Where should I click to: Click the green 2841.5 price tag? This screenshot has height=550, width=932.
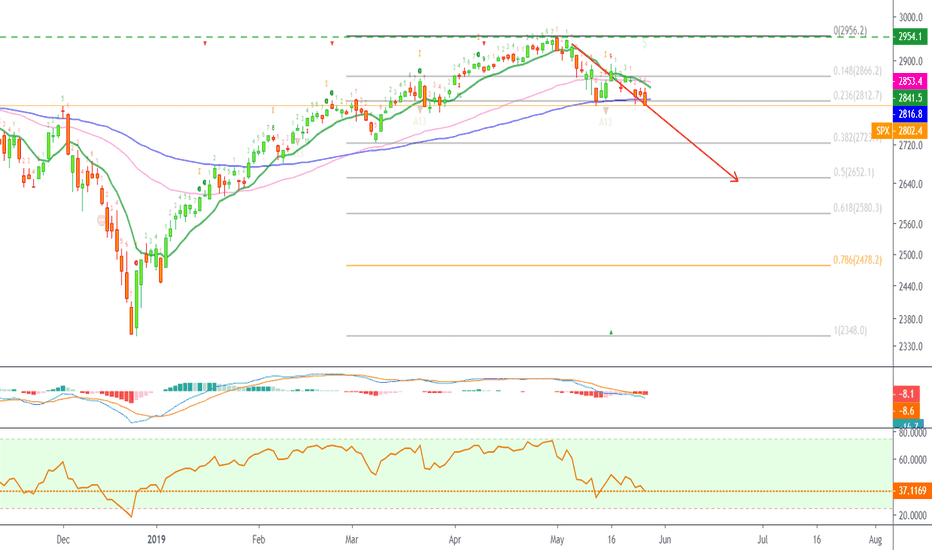[x=910, y=98]
